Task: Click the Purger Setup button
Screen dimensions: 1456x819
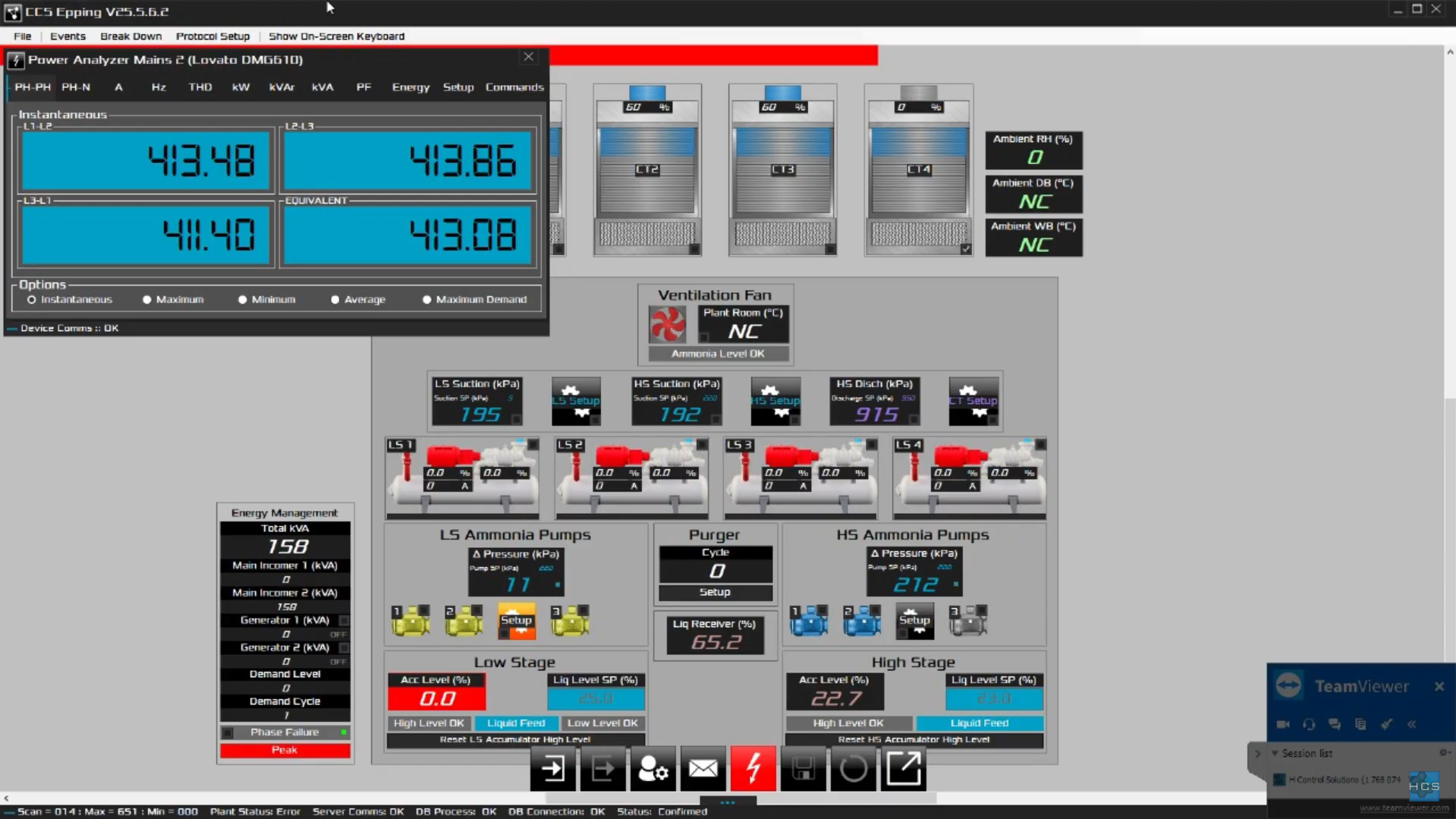Action: (x=715, y=592)
